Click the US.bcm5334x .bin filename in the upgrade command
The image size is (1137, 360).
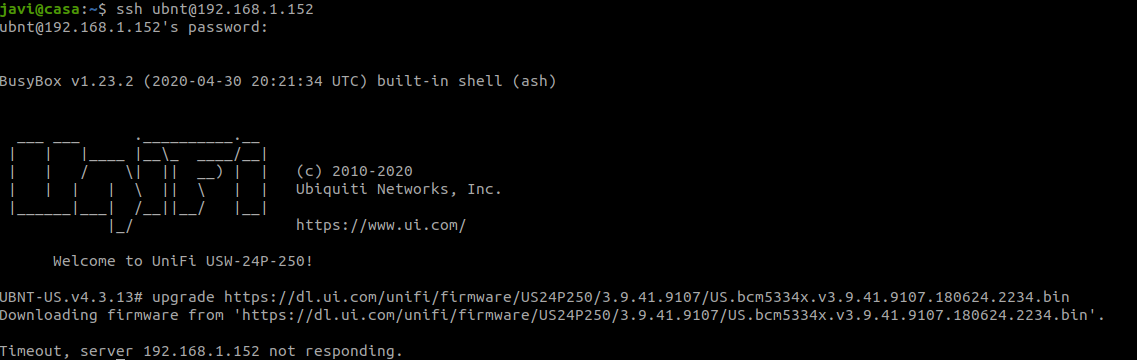tap(891, 297)
